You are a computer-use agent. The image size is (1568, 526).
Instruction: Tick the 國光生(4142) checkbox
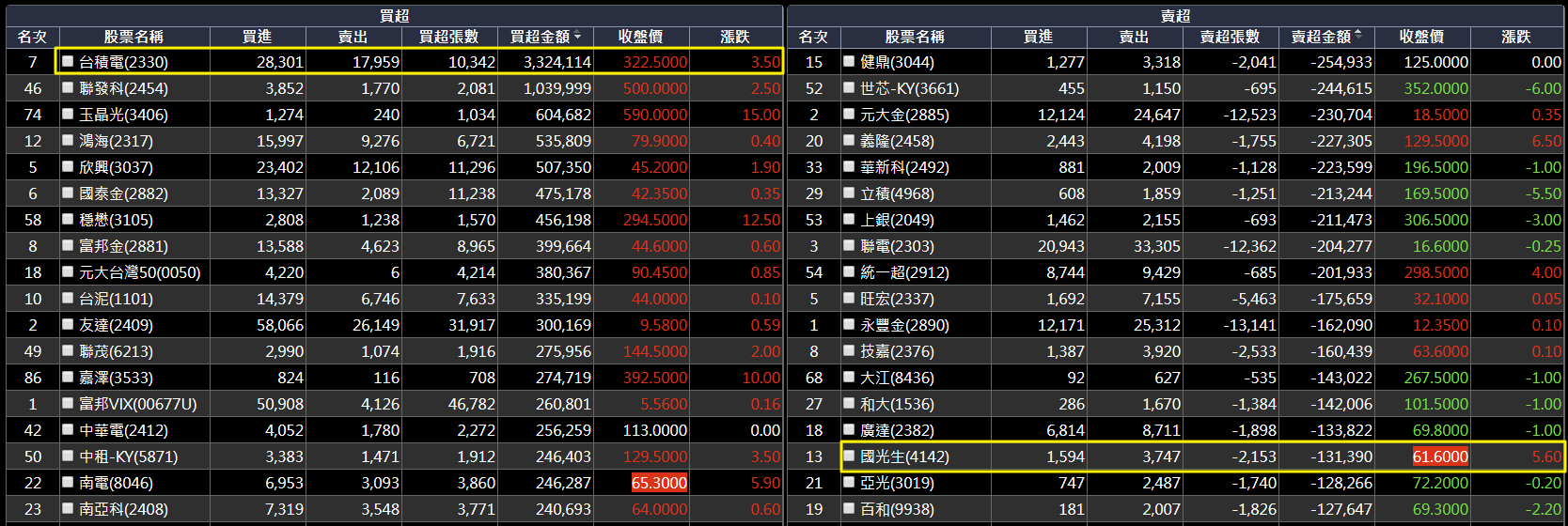click(x=849, y=456)
